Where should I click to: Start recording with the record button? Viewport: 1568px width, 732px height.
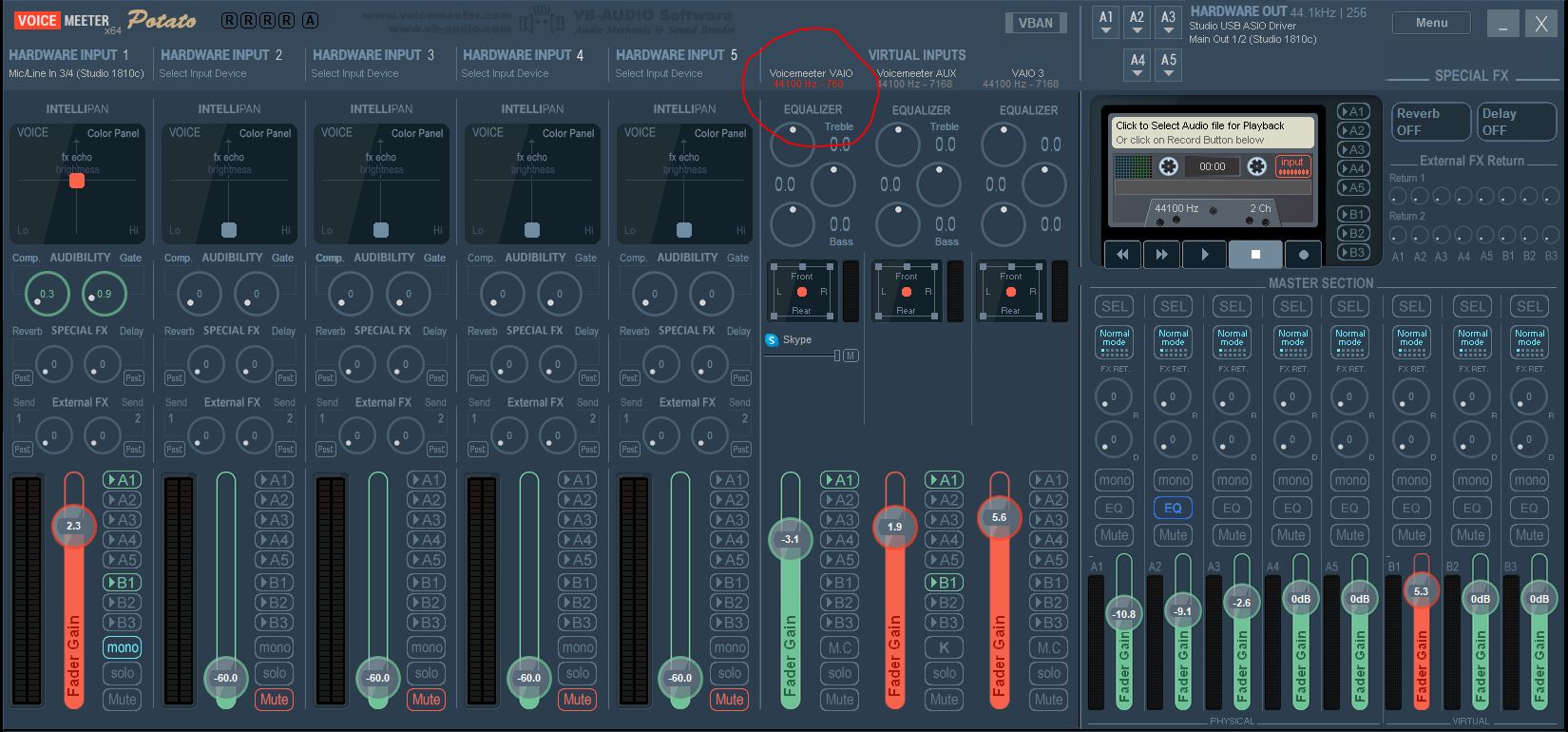[x=1303, y=254]
